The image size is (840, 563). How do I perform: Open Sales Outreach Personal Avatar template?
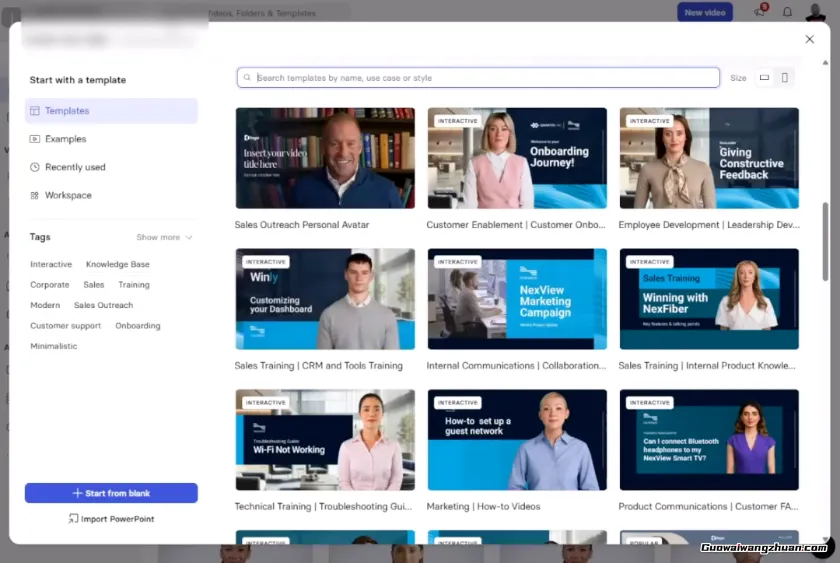325,158
